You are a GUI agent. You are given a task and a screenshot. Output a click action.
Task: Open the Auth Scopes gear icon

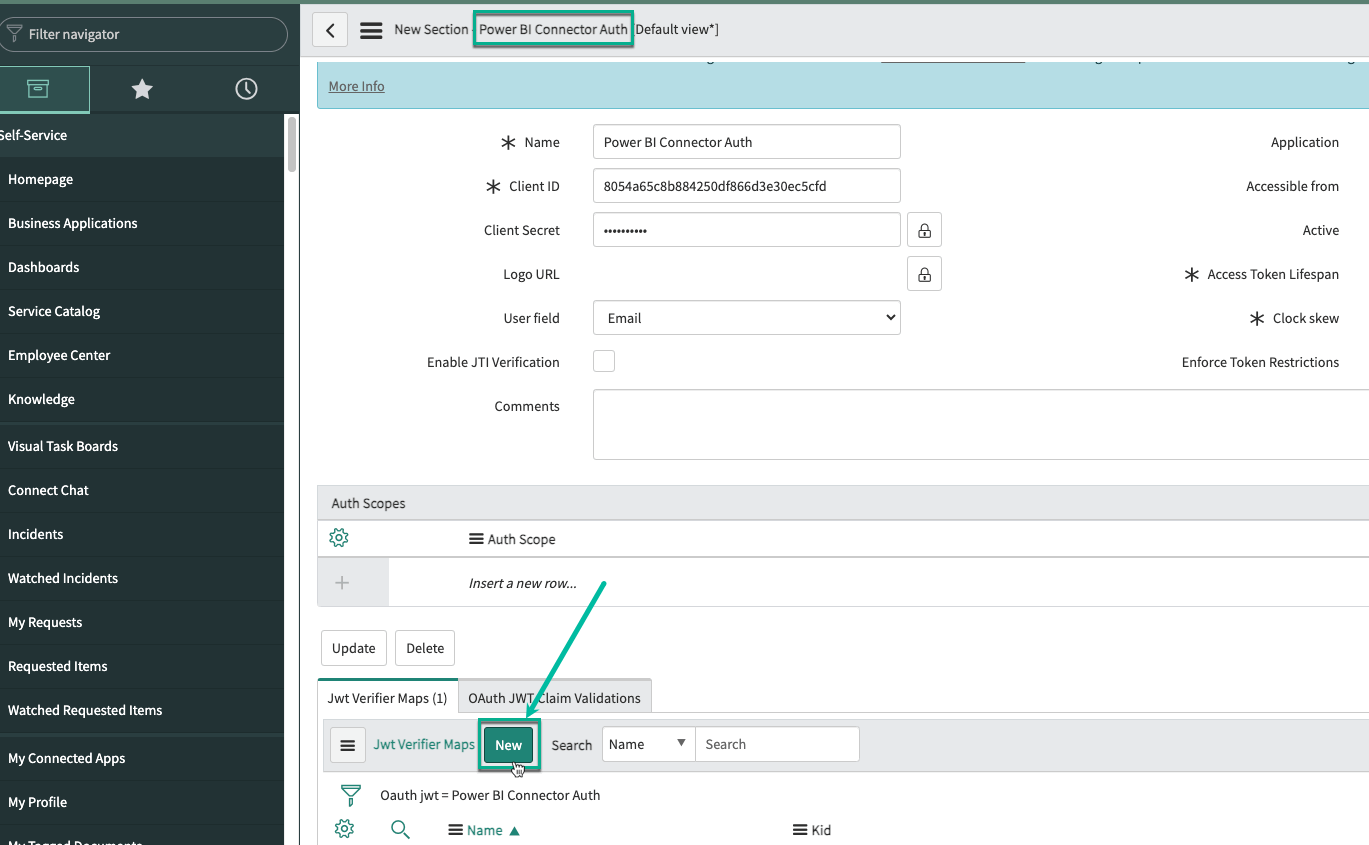(x=338, y=538)
